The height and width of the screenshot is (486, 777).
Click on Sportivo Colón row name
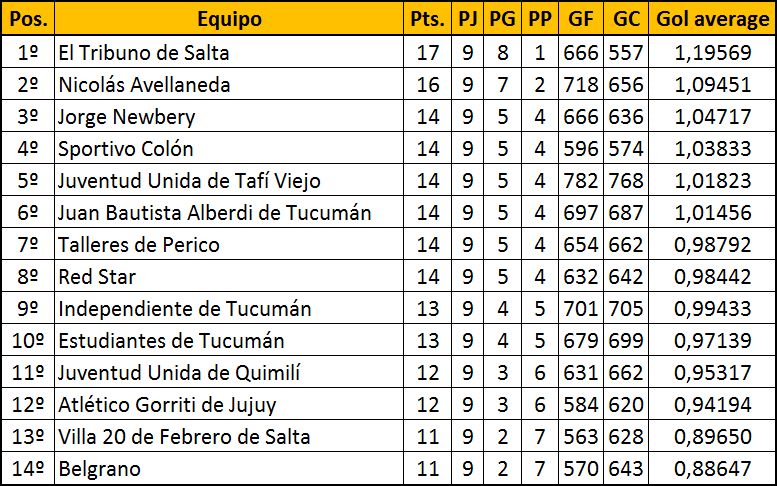point(126,148)
